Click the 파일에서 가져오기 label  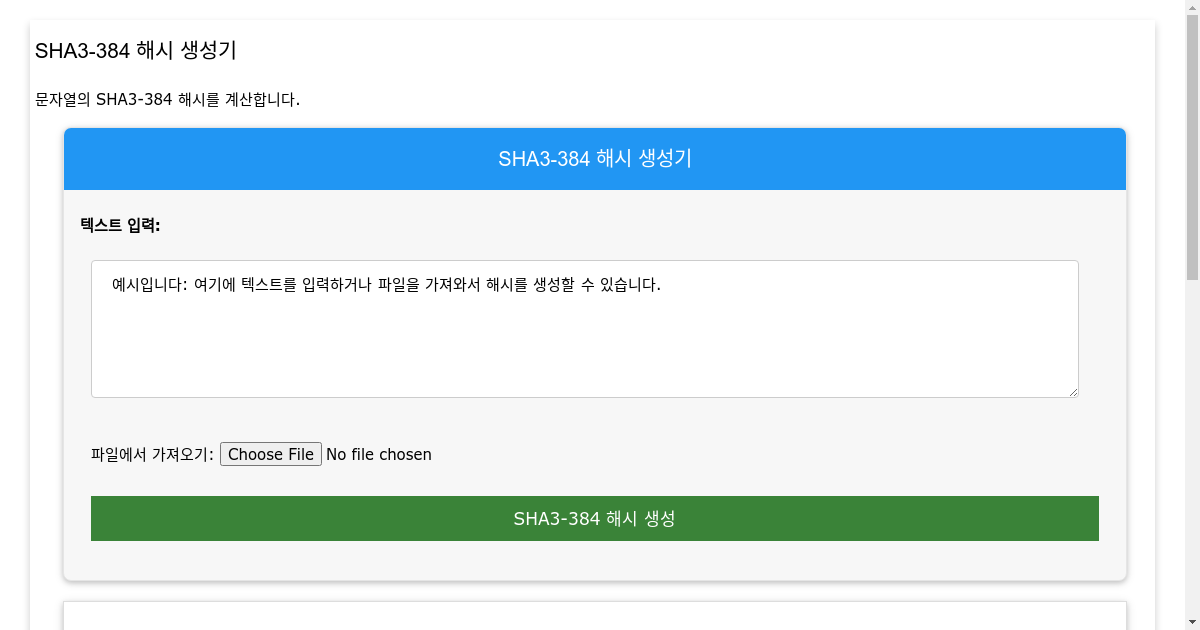click(x=150, y=452)
